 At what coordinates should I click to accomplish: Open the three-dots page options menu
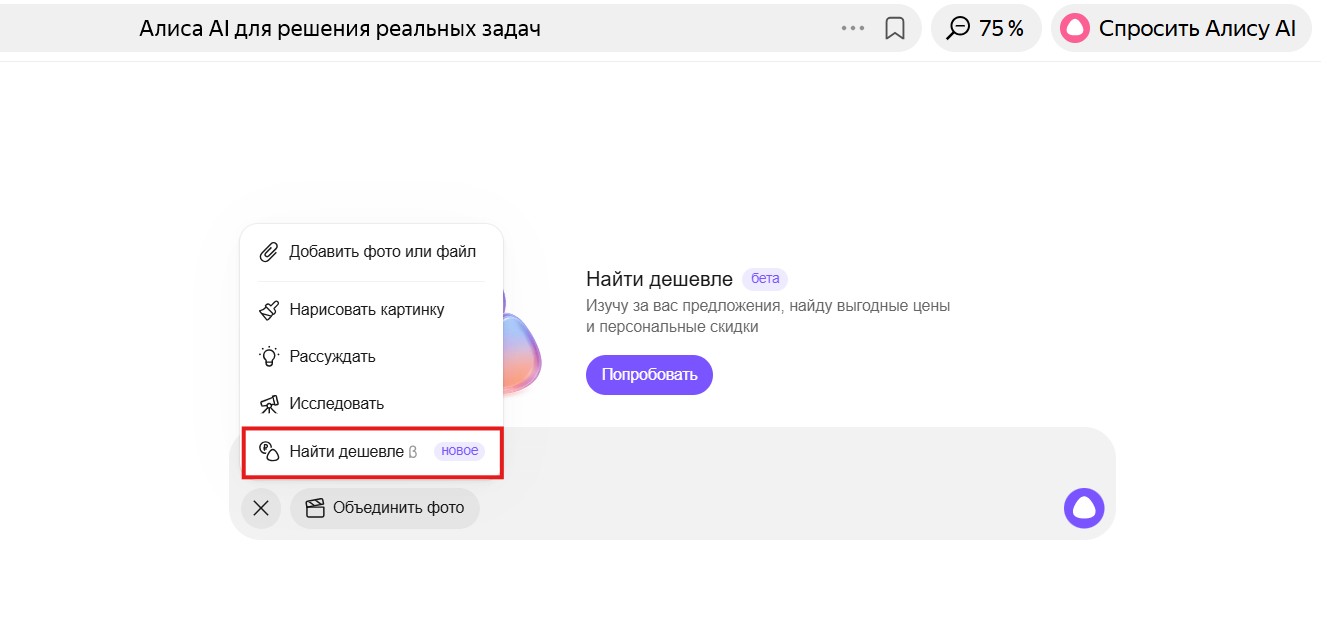pyautogui.click(x=853, y=28)
